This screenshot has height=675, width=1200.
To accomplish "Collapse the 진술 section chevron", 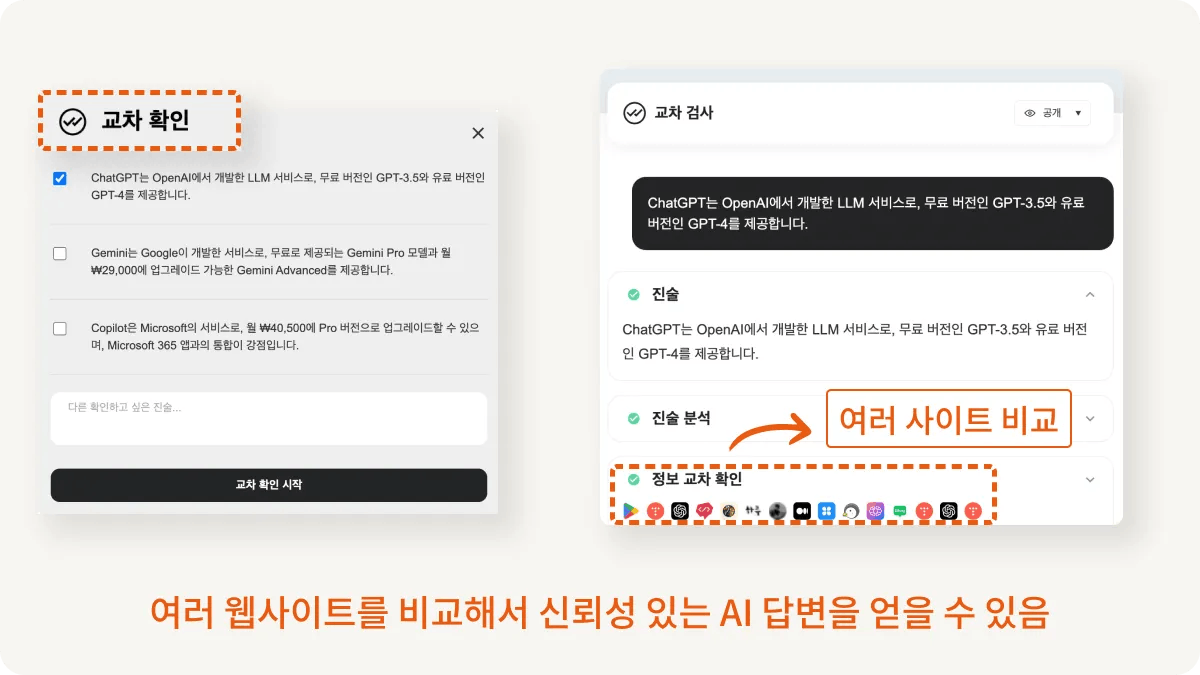I will point(1090,294).
